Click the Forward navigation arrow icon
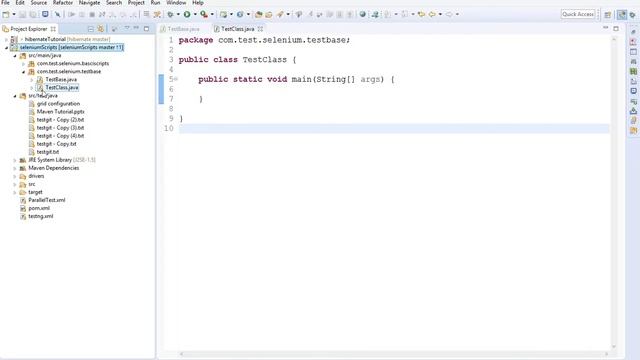The width and height of the screenshot is (640, 360). coord(449,14)
